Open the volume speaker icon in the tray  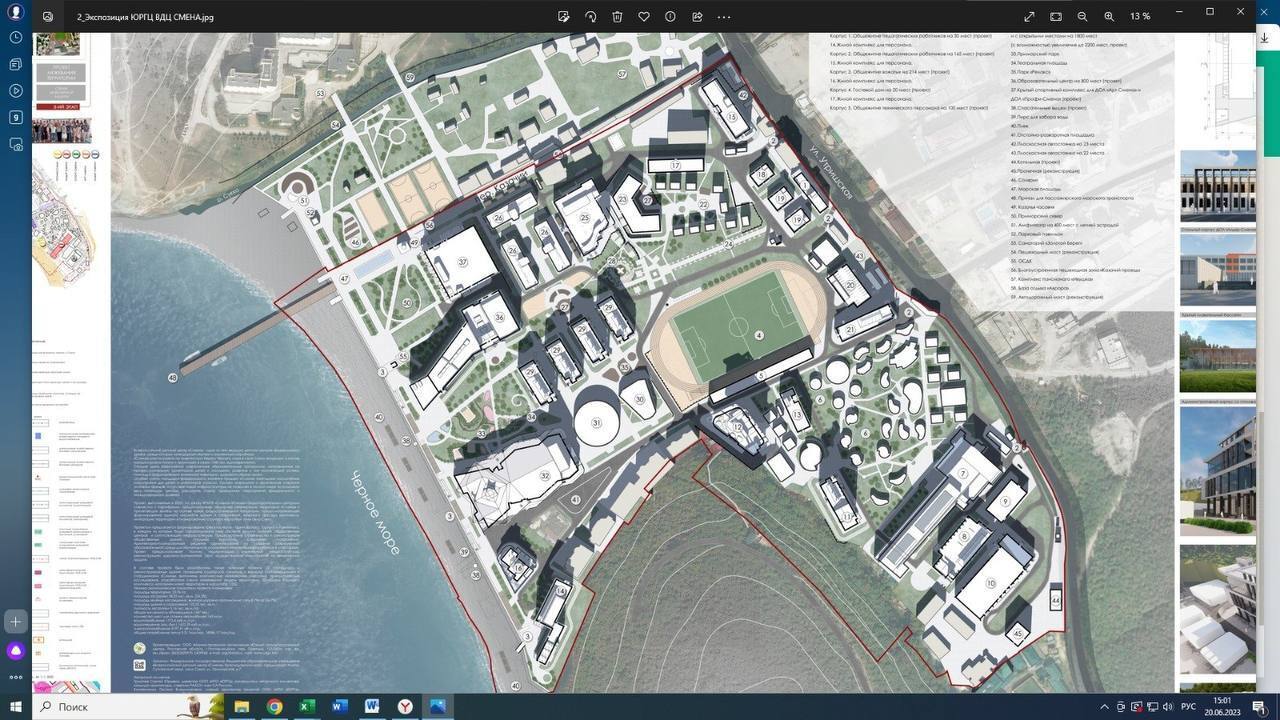coord(1168,707)
